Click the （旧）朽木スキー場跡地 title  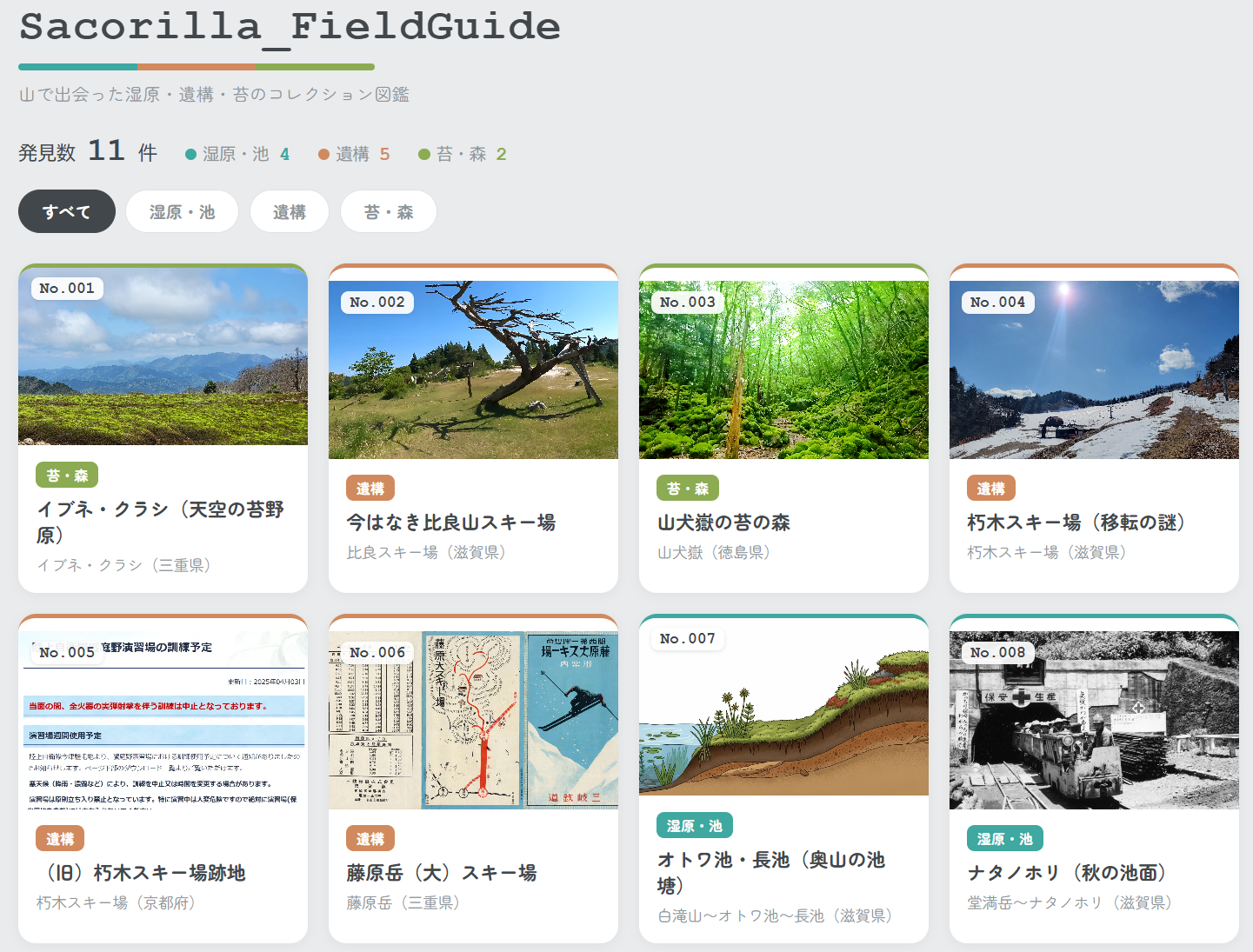tap(141, 873)
